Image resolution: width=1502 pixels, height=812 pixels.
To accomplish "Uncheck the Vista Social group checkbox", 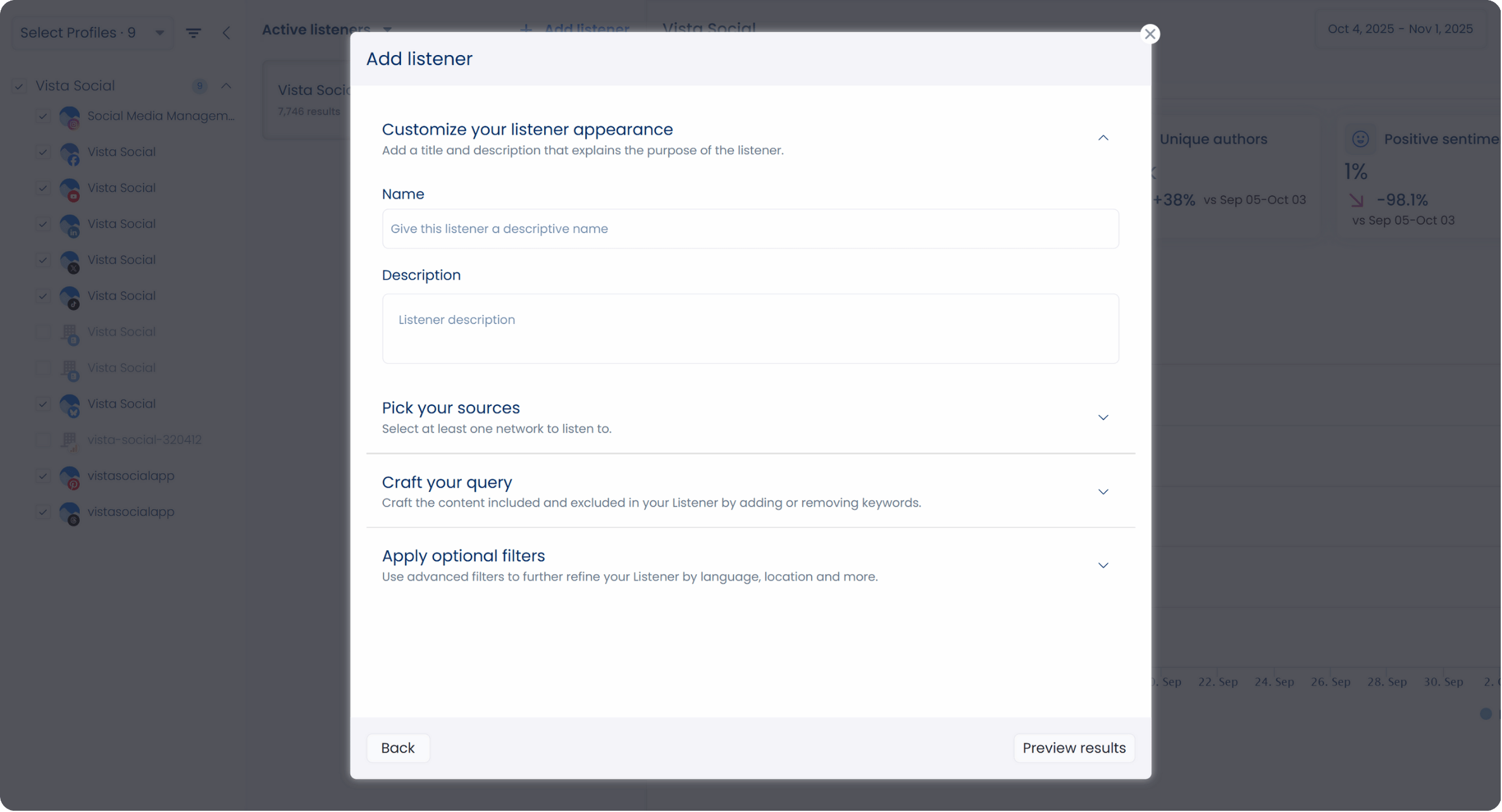I will [20, 86].
